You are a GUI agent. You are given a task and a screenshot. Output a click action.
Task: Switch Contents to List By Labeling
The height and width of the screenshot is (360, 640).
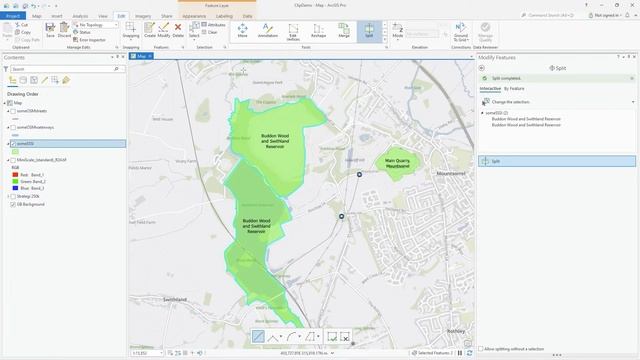pyautogui.click(x=66, y=80)
